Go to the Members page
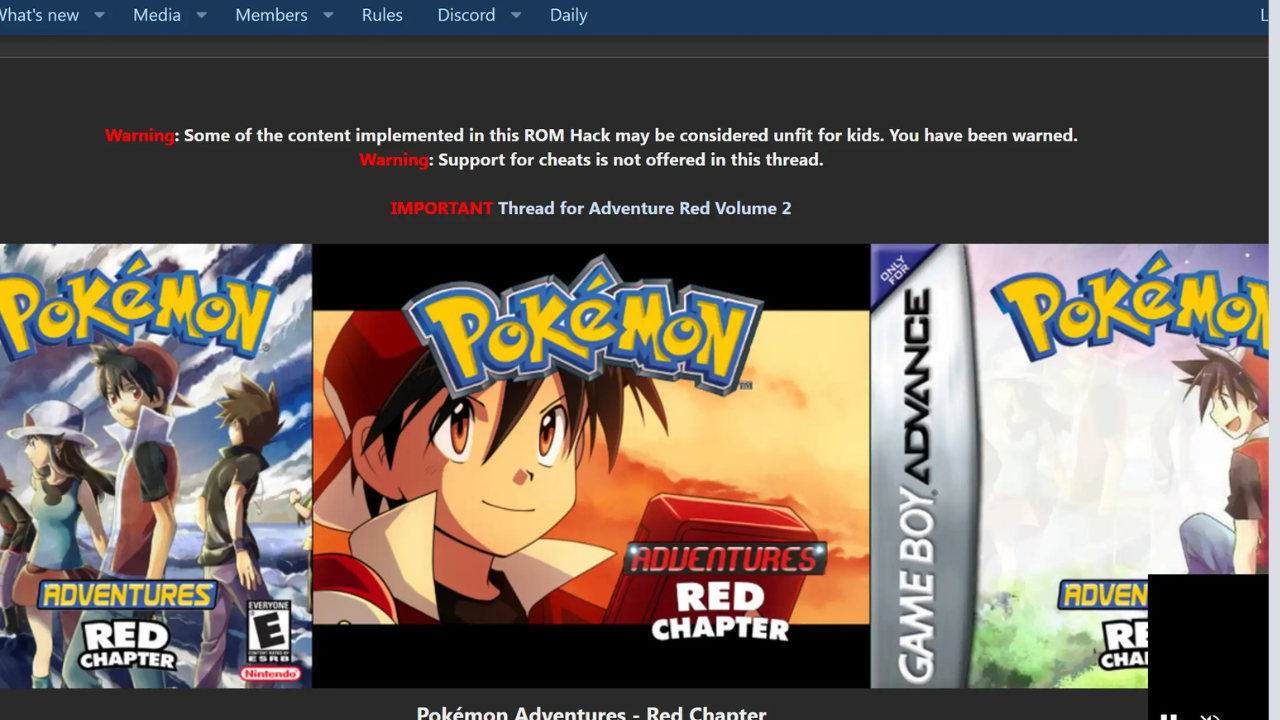Screen dimensions: 1280x720 pyautogui.click(x=271, y=15)
